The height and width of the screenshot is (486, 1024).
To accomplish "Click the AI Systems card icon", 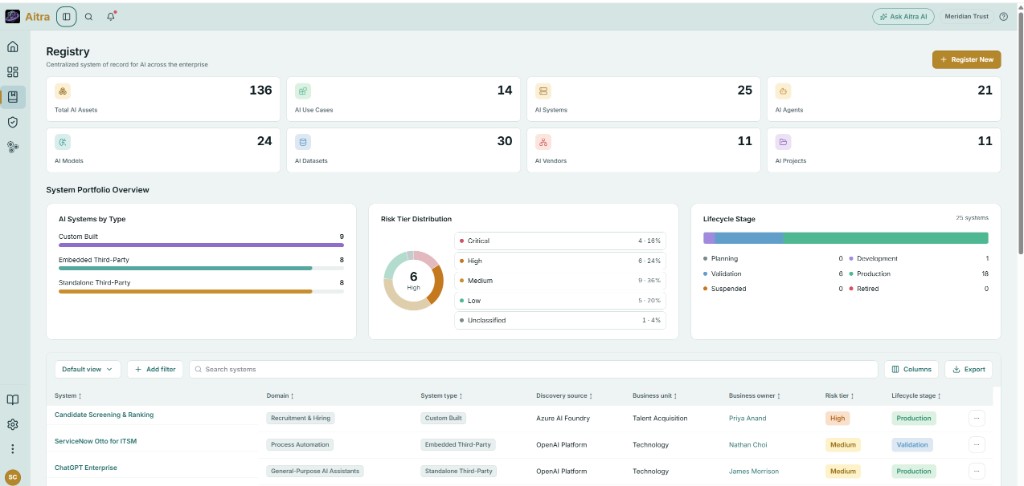I will [x=543, y=91].
